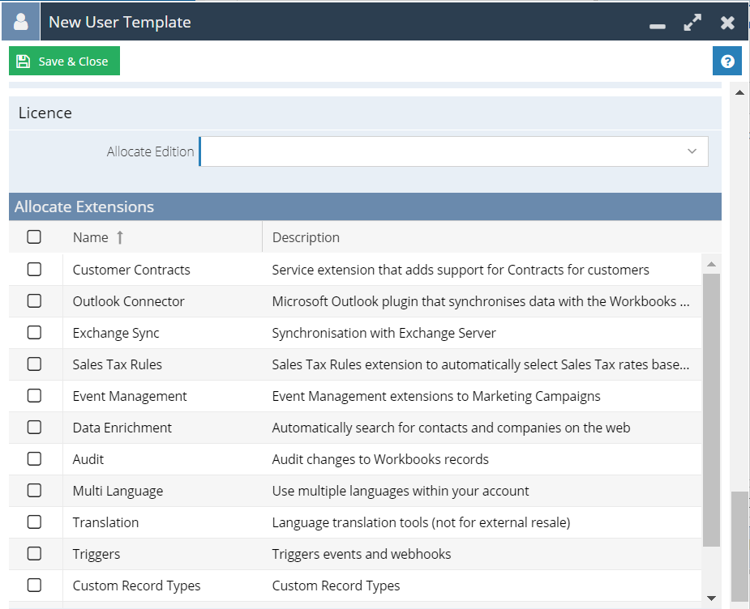Click the extensions list scroll down arrow

[711, 598]
